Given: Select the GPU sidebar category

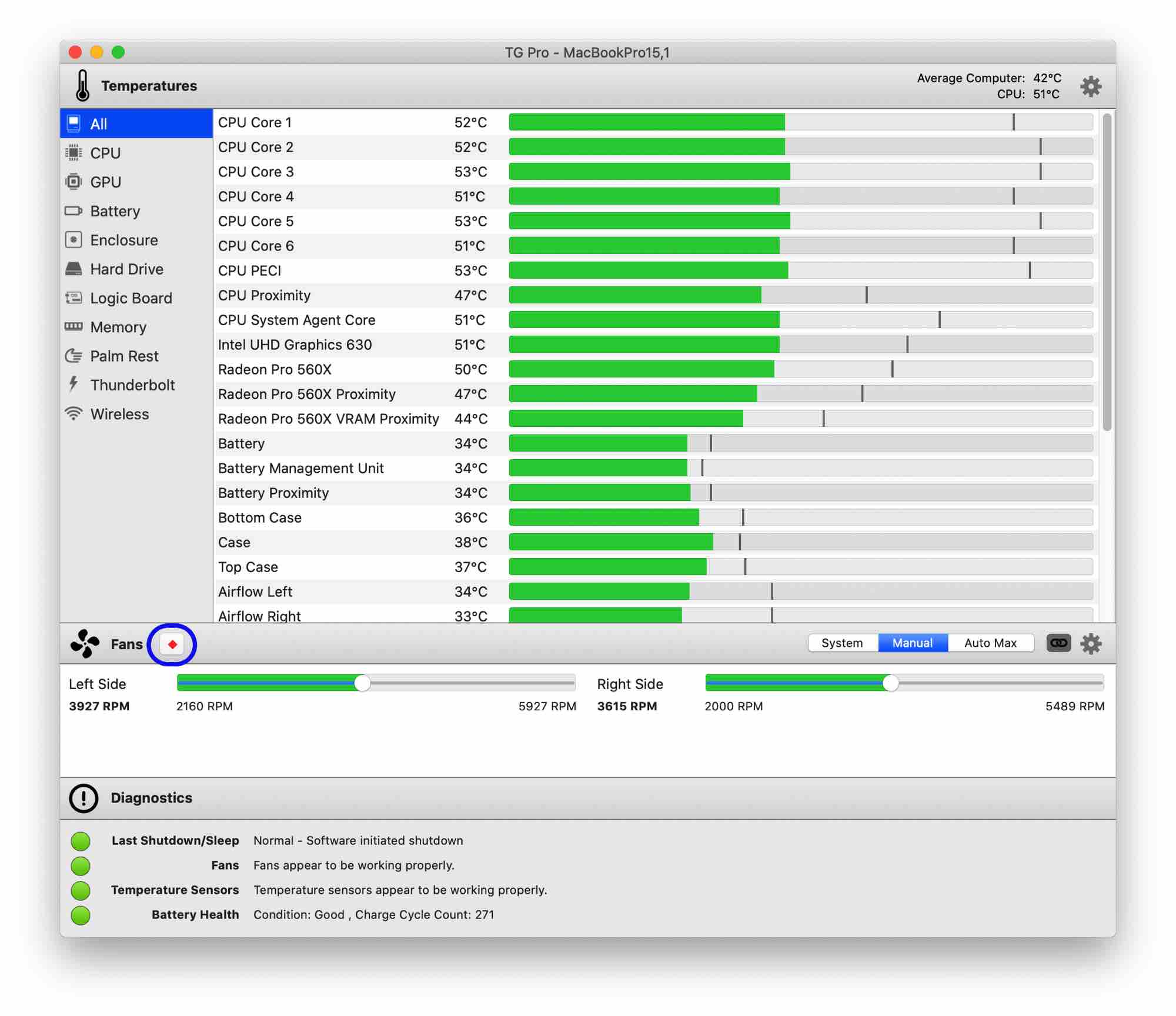Looking at the screenshot, I should pos(106,182).
